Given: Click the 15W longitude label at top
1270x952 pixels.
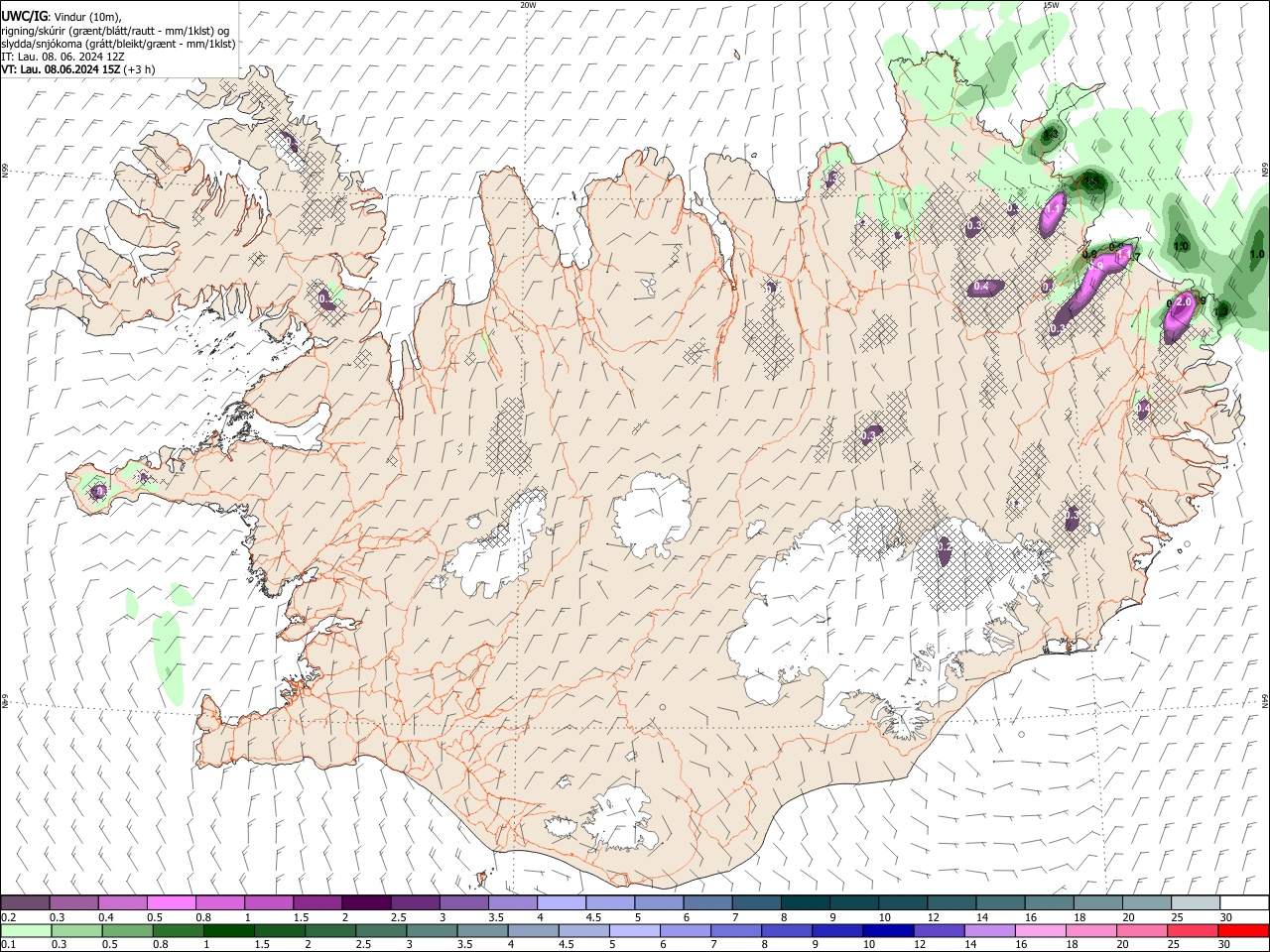Looking at the screenshot, I should coord(1051,5).
